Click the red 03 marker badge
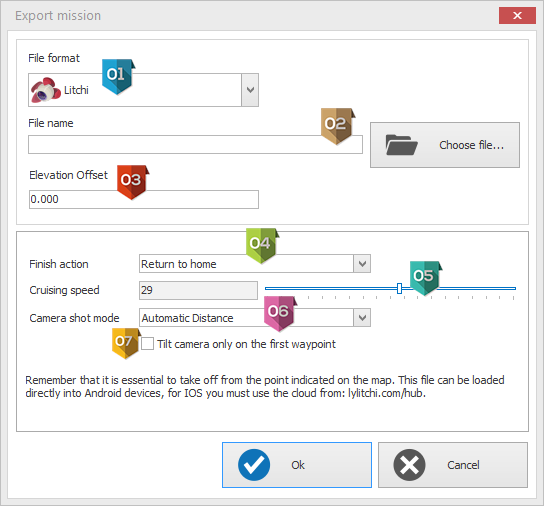The height and width of the screenshot is (506, 544). coord(133,182)
